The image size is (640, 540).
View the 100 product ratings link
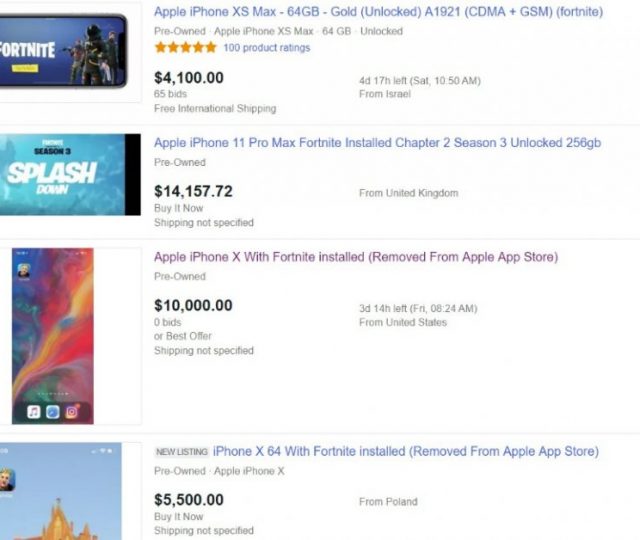click(266, 47)
